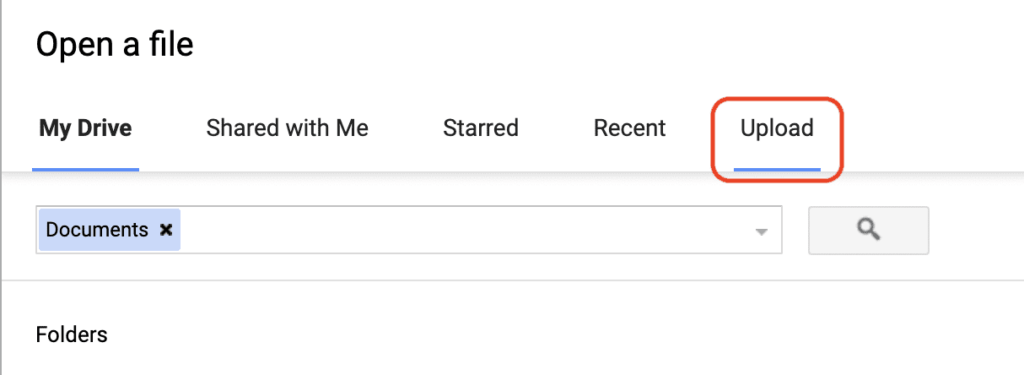The height and width of the screenshot is (375, 1024).
Task: Clear the Documents file-type filter
Action: point(167,230)
